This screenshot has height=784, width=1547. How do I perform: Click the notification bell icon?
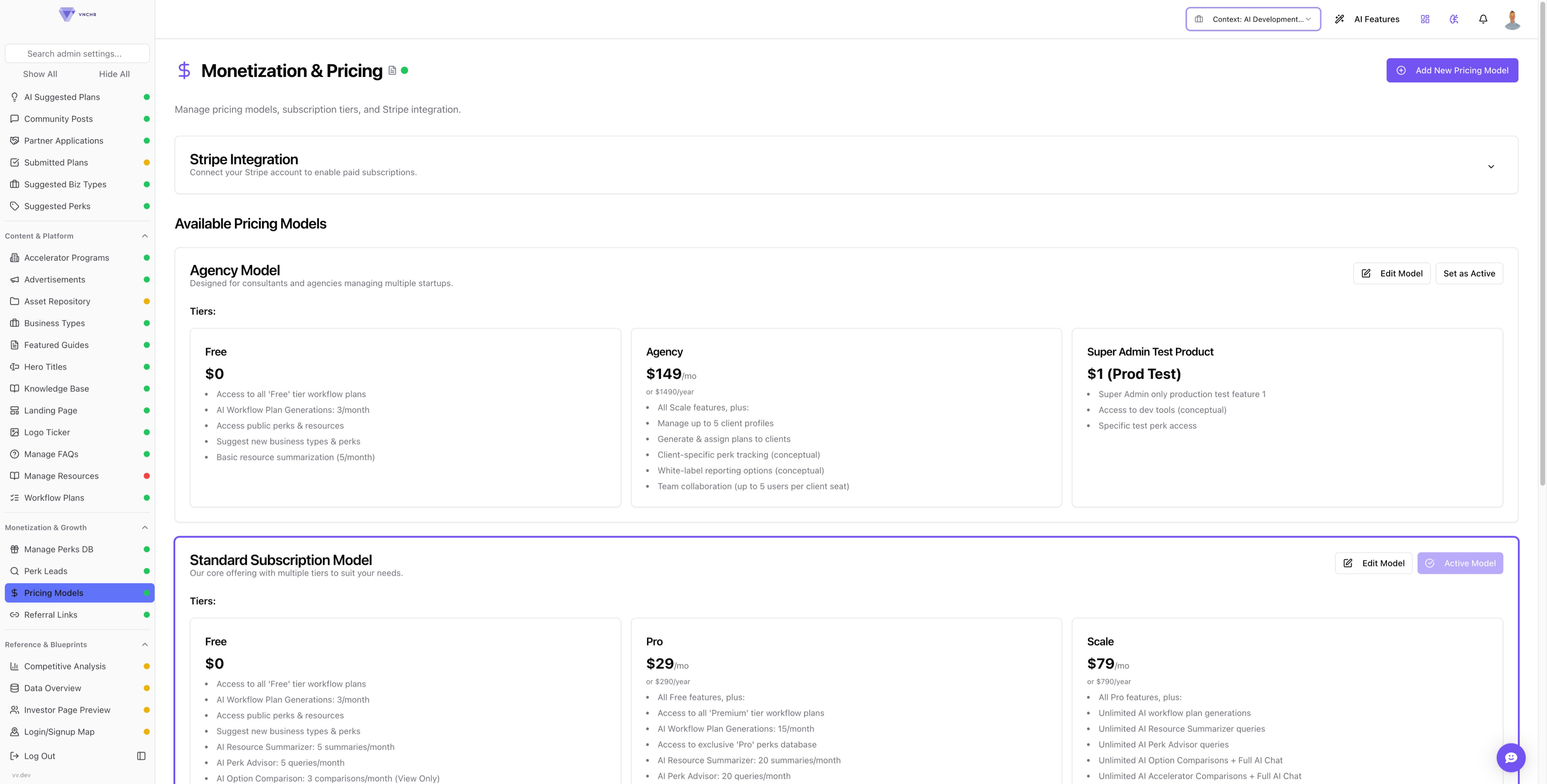(1483, 19)
